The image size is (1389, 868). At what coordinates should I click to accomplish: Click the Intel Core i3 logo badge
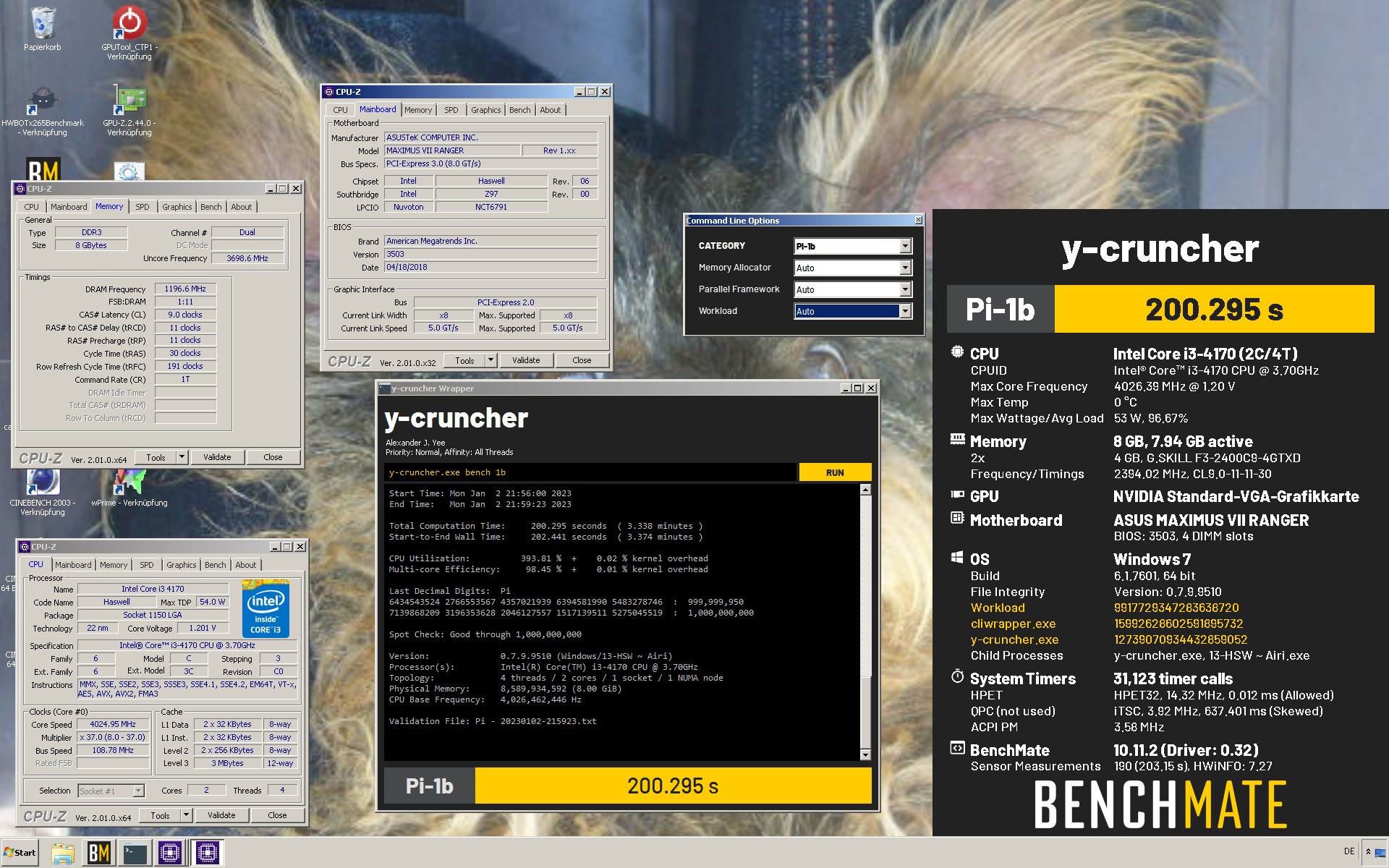[x=266, y=609]
